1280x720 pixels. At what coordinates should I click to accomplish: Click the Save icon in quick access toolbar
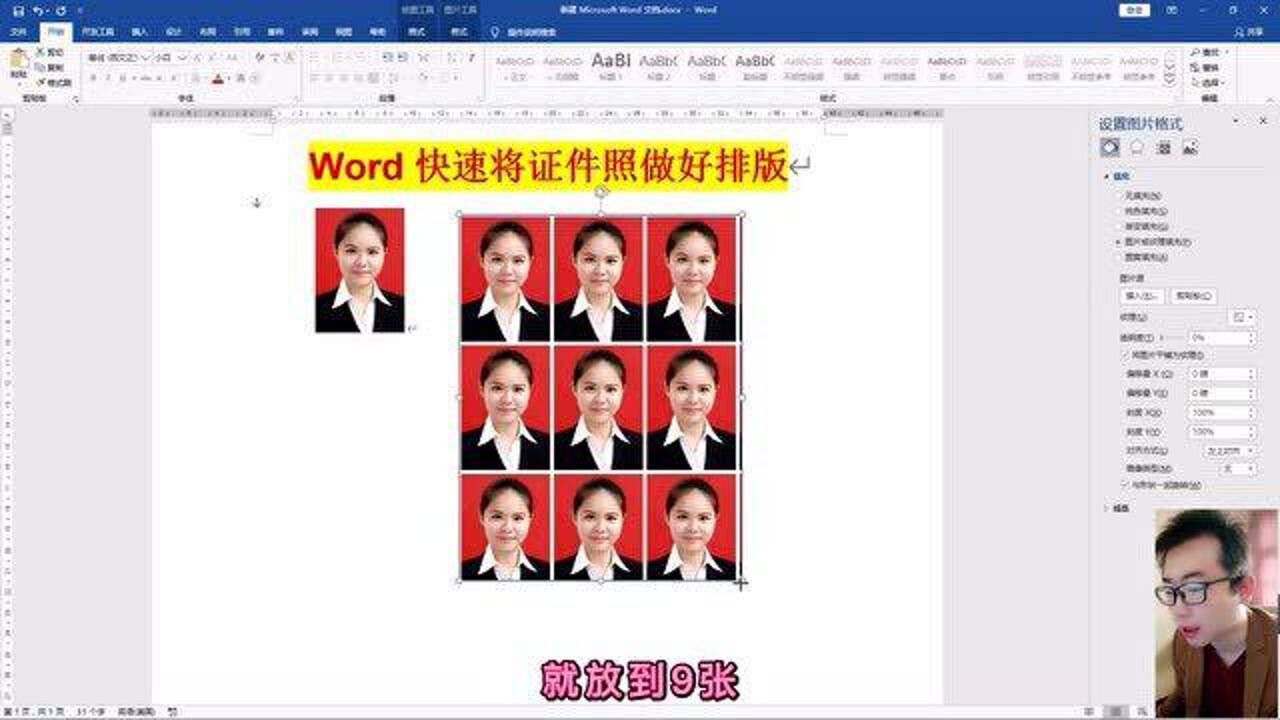17,10
